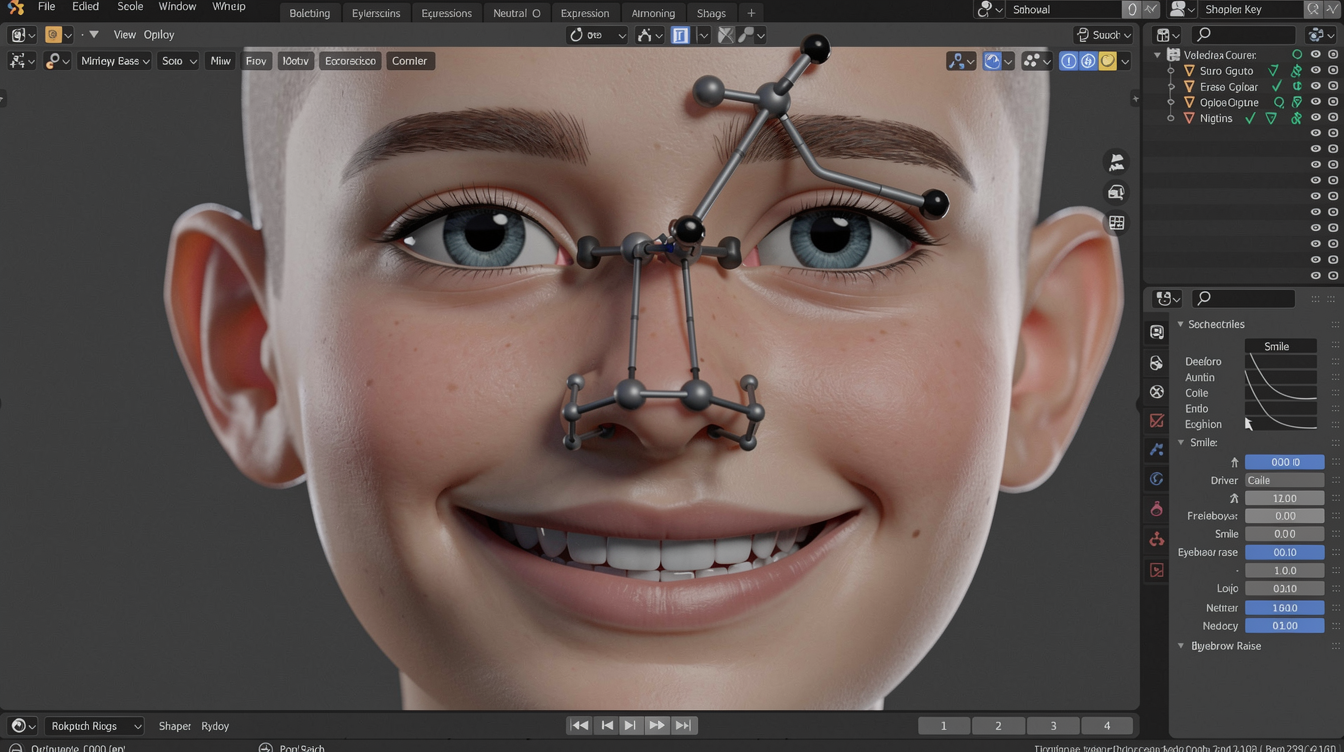Click the Eyebiaor rase value slider
Image resolution: width=1344 pixels, height=752 pixels.
(1285, 552)
